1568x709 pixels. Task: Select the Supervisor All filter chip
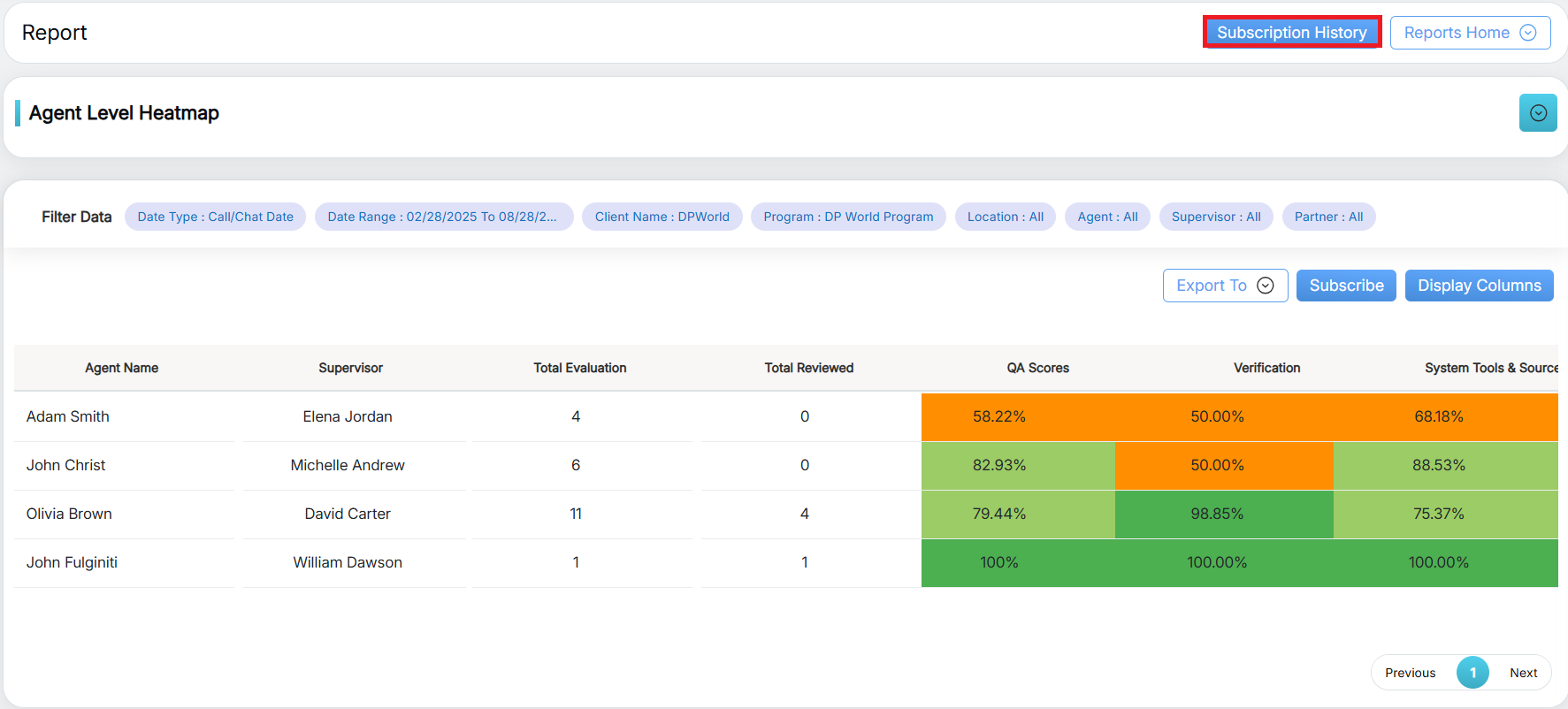(1215, 217)
